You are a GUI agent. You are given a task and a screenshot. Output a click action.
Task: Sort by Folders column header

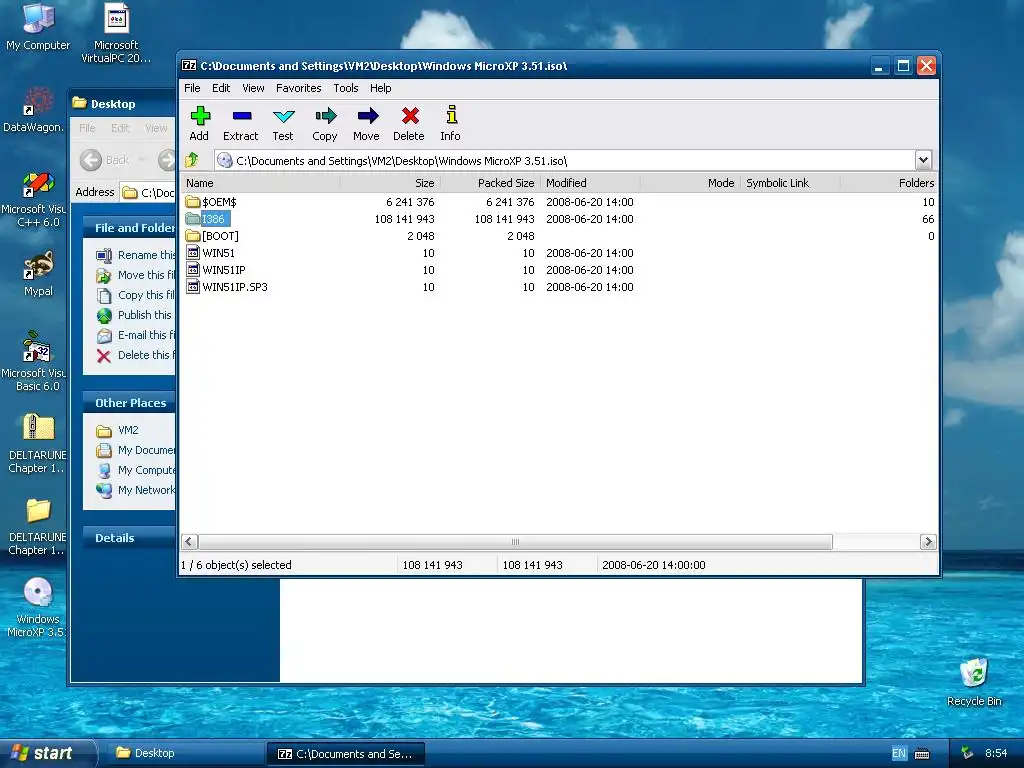tap(889, 183)
